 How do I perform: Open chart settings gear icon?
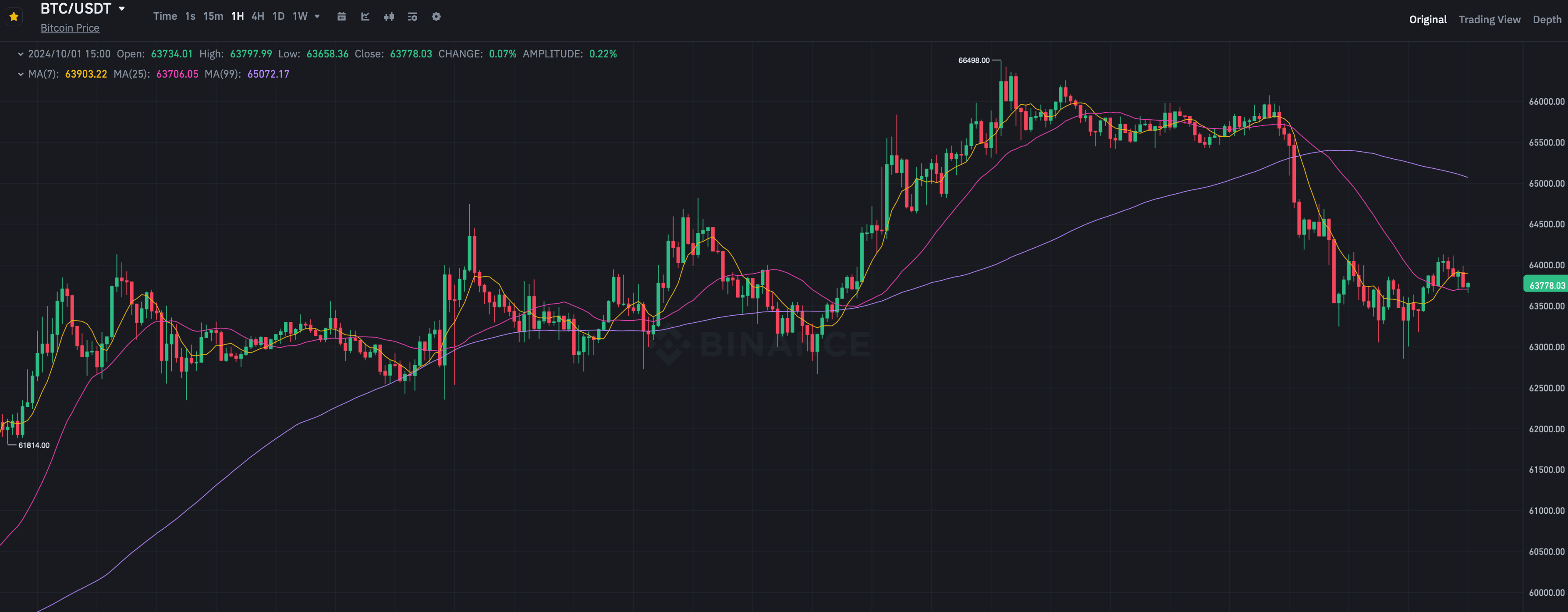coord(436,17)
